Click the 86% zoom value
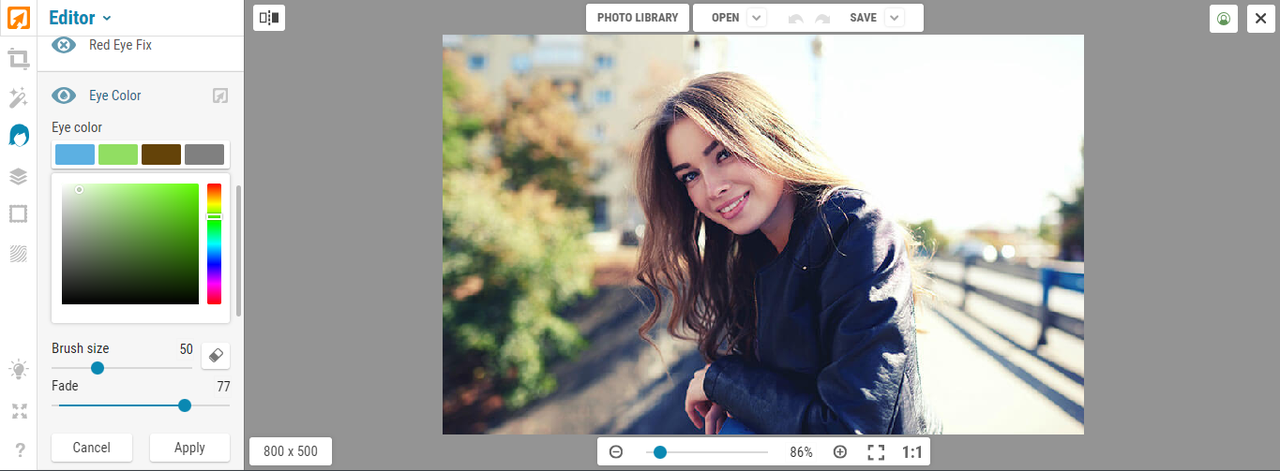The image size is (1280, 471). tap(801, 452)
